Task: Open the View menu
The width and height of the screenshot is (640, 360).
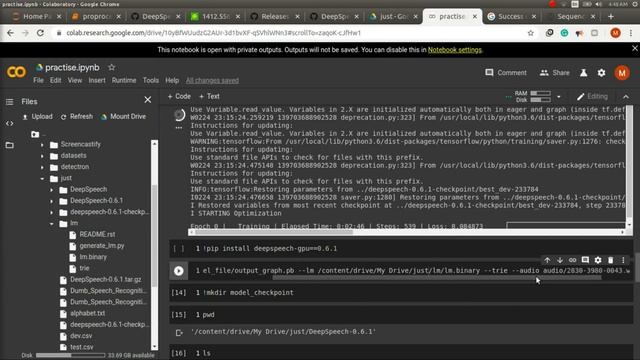Action: 75,80
